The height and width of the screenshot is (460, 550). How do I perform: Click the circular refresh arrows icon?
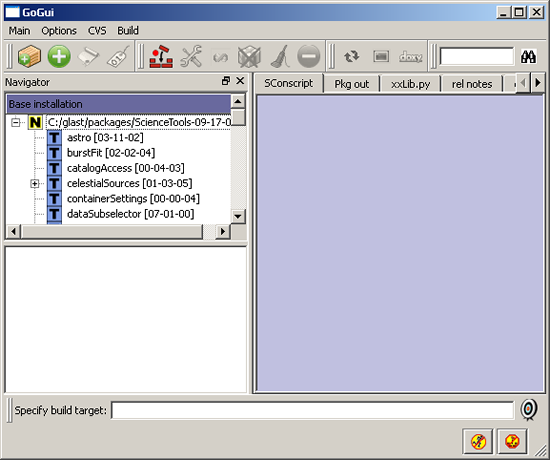(x=351, y=56)
